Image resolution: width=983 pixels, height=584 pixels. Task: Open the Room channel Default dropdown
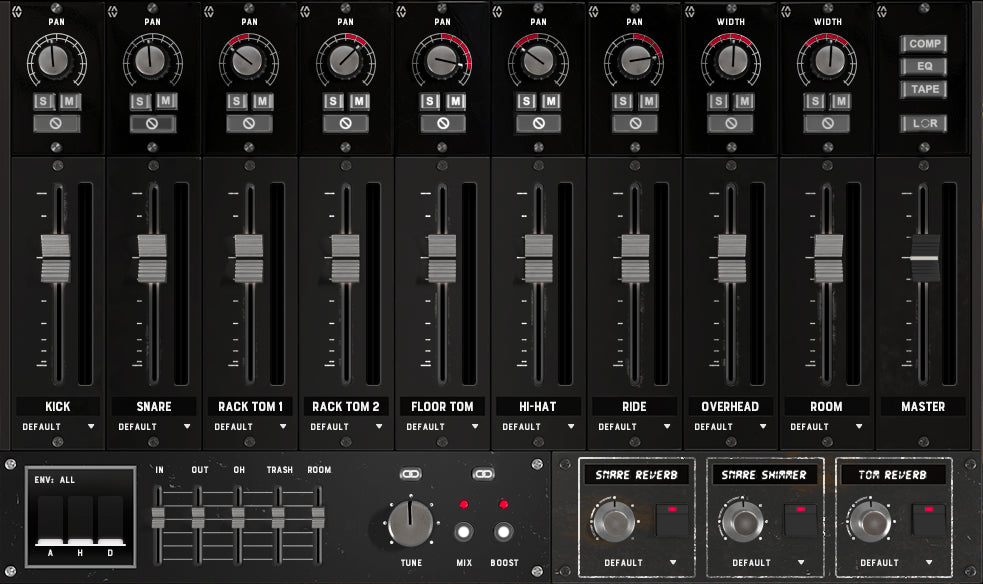826,427
